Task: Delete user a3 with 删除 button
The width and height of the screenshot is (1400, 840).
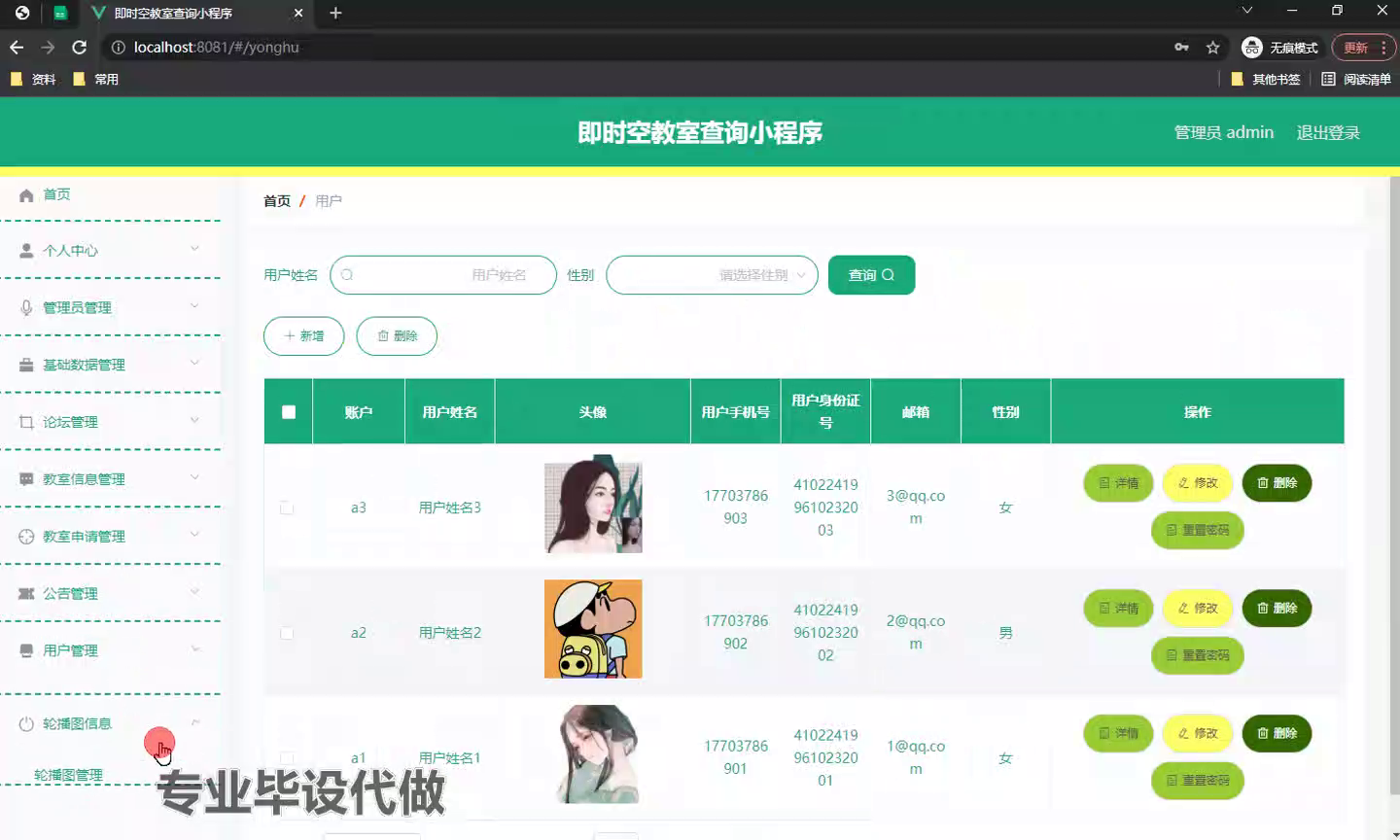Action: point(1277,483)
